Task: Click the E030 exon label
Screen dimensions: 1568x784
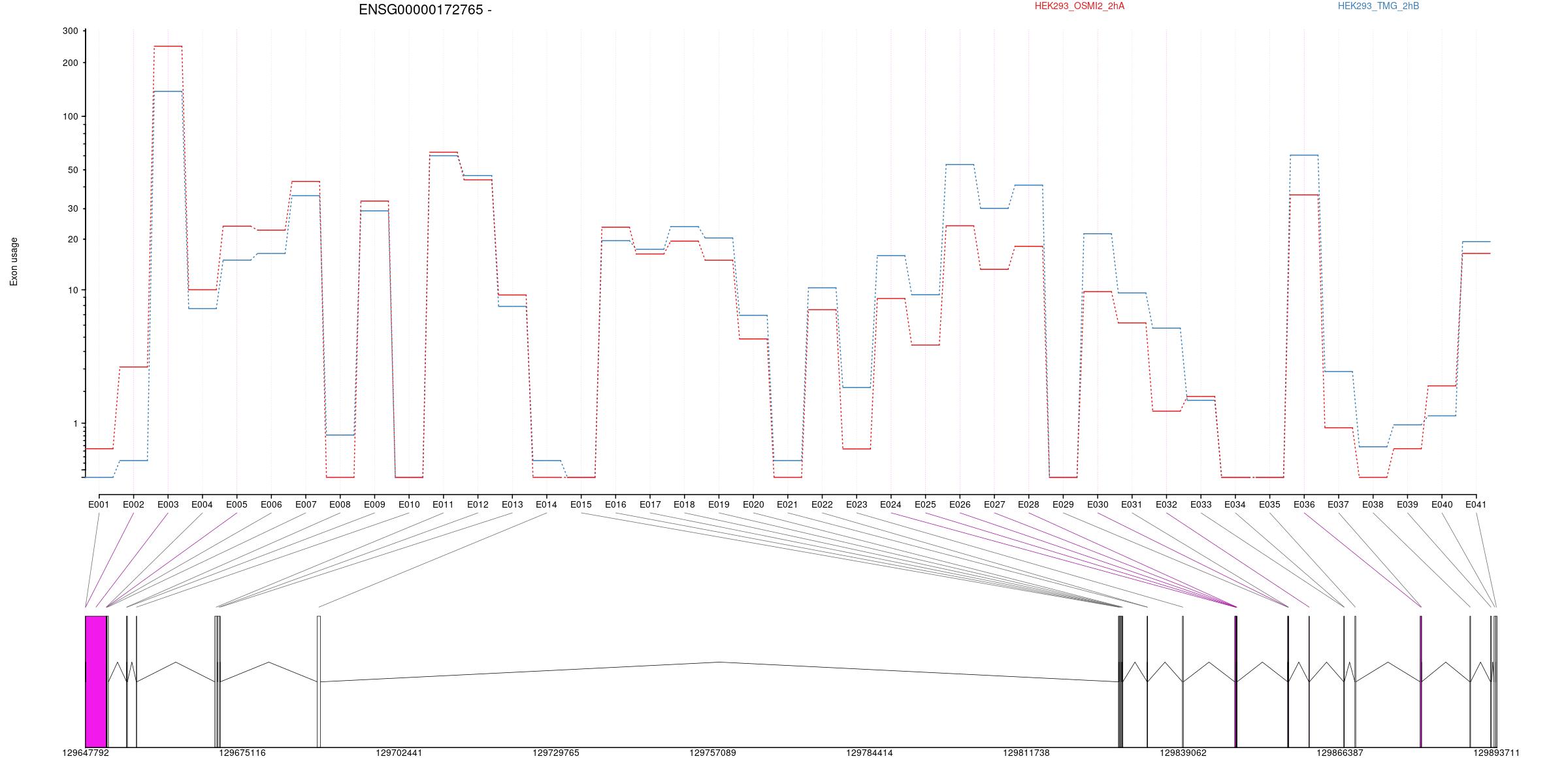Action: 1098,504
